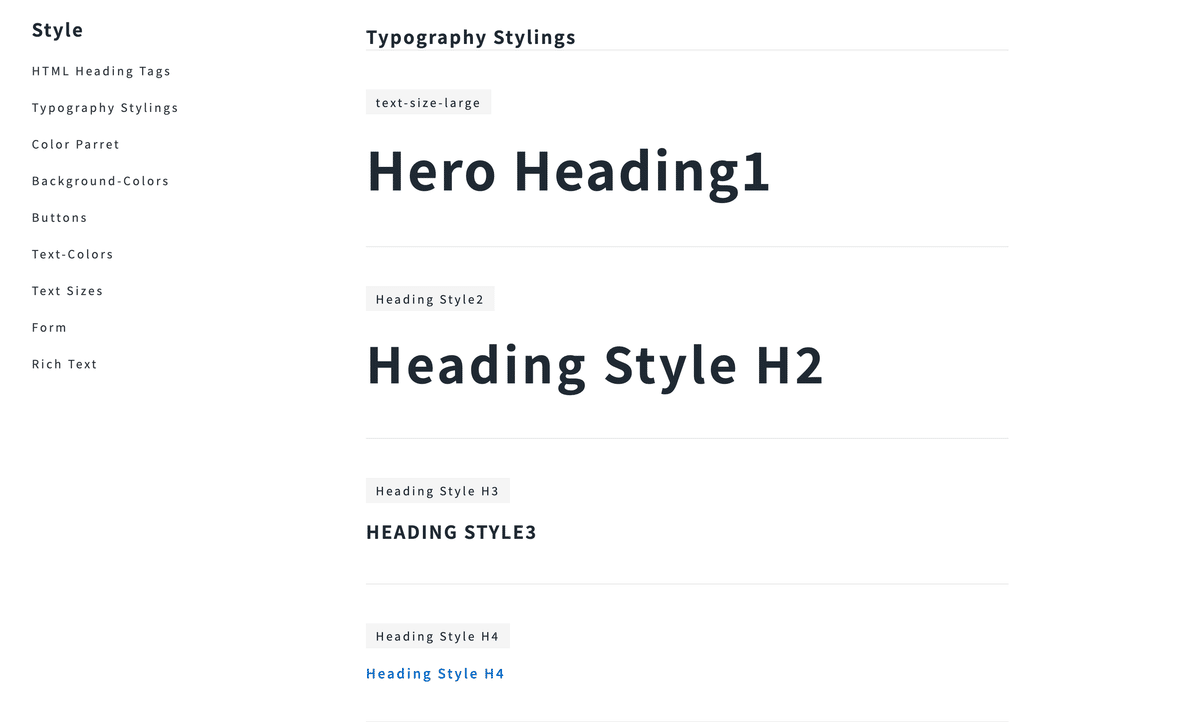This screenshot has width=1200, height=722.
Task: Select the uppercase HEADING STYLE3 text
Action: click(x=451, y=532)
